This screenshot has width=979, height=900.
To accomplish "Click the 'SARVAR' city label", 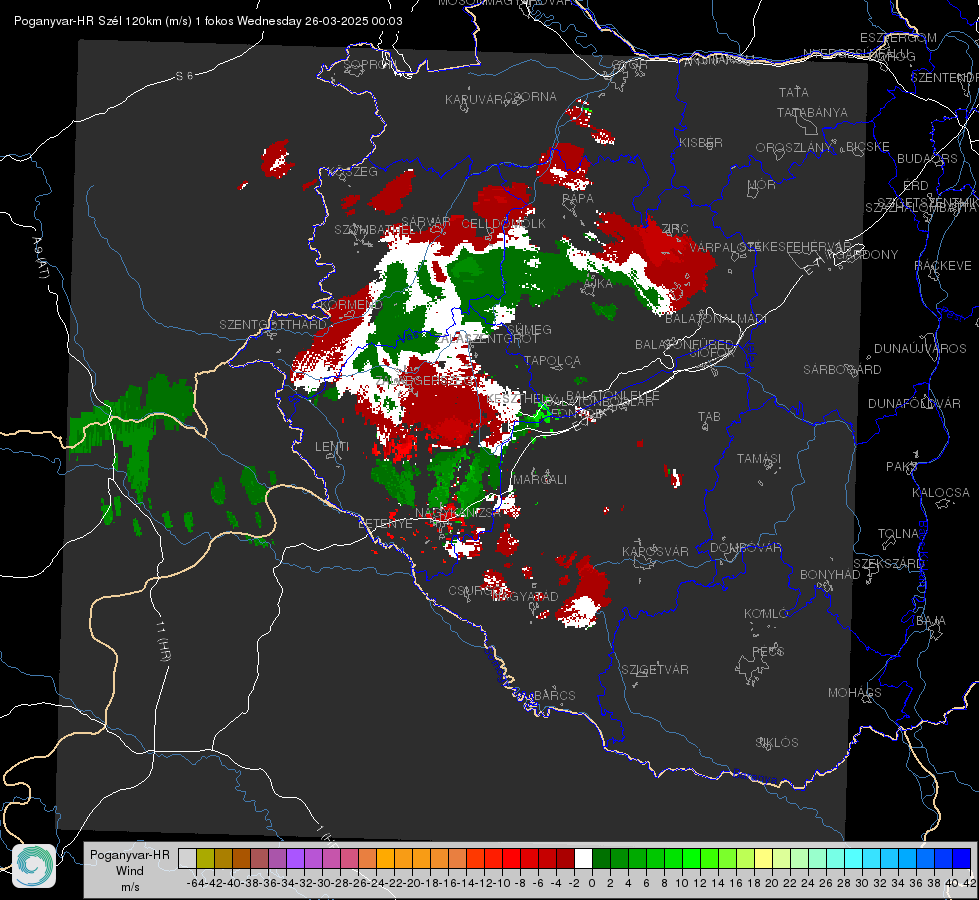I will (426, 222).
